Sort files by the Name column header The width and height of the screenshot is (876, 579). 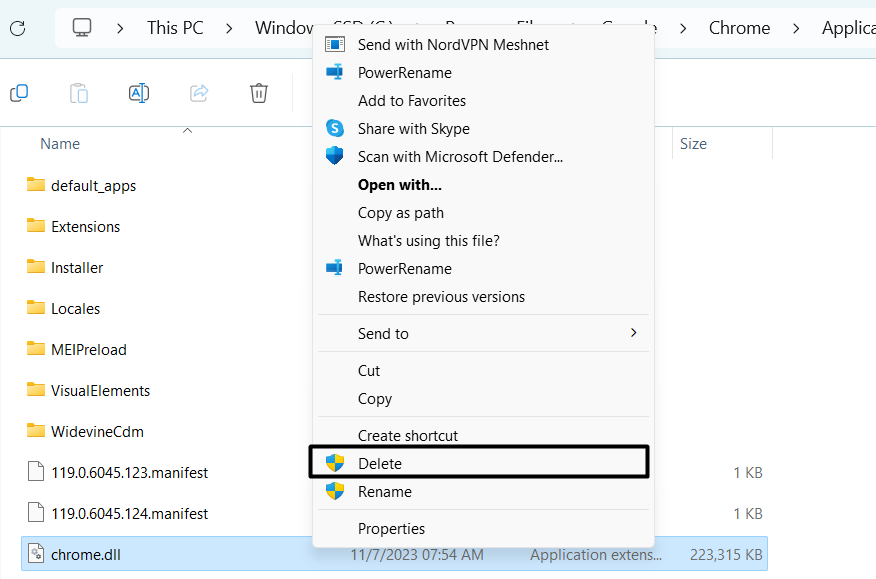[60, 144]
